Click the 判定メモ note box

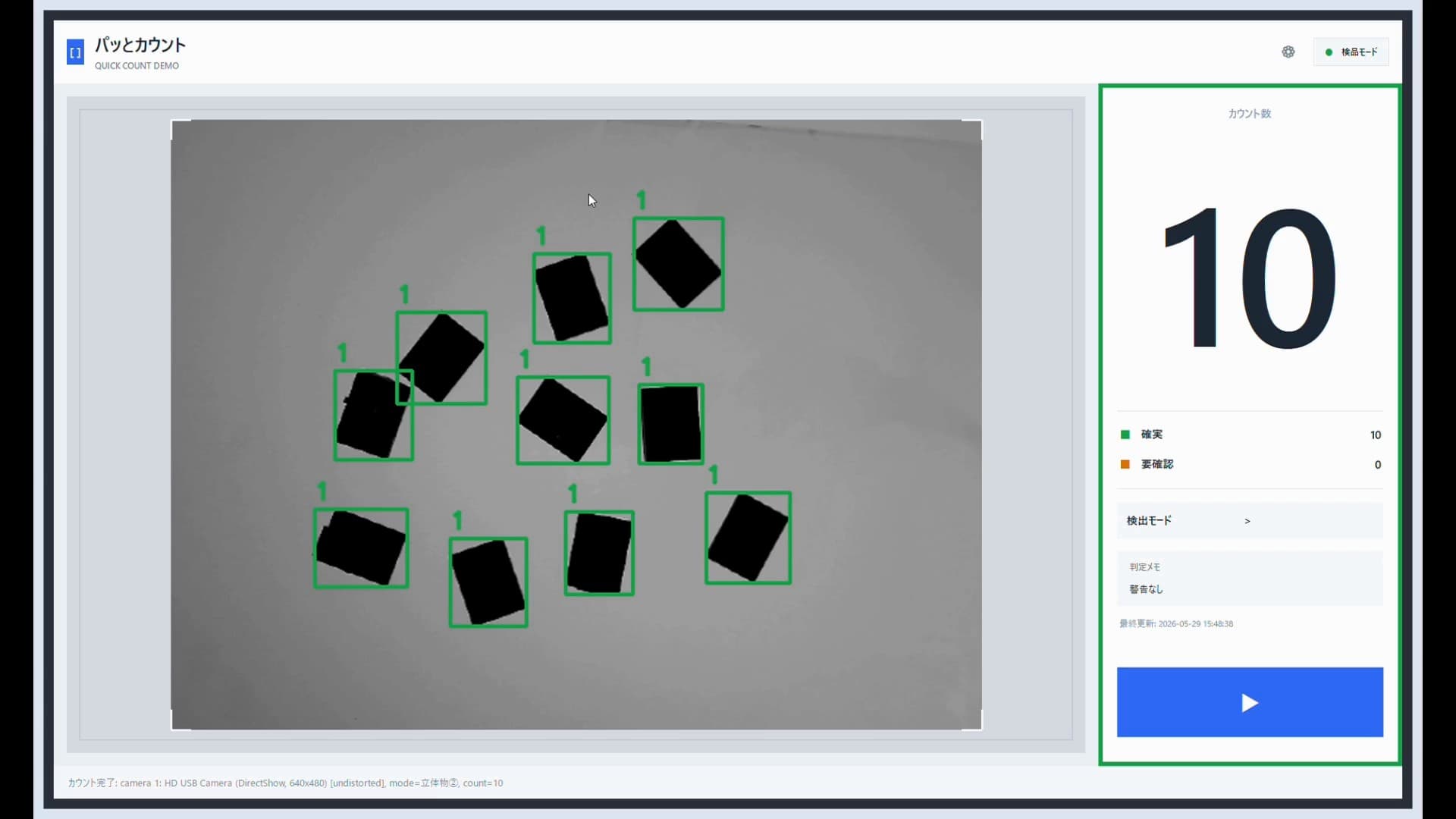[x=1250, y=578]
